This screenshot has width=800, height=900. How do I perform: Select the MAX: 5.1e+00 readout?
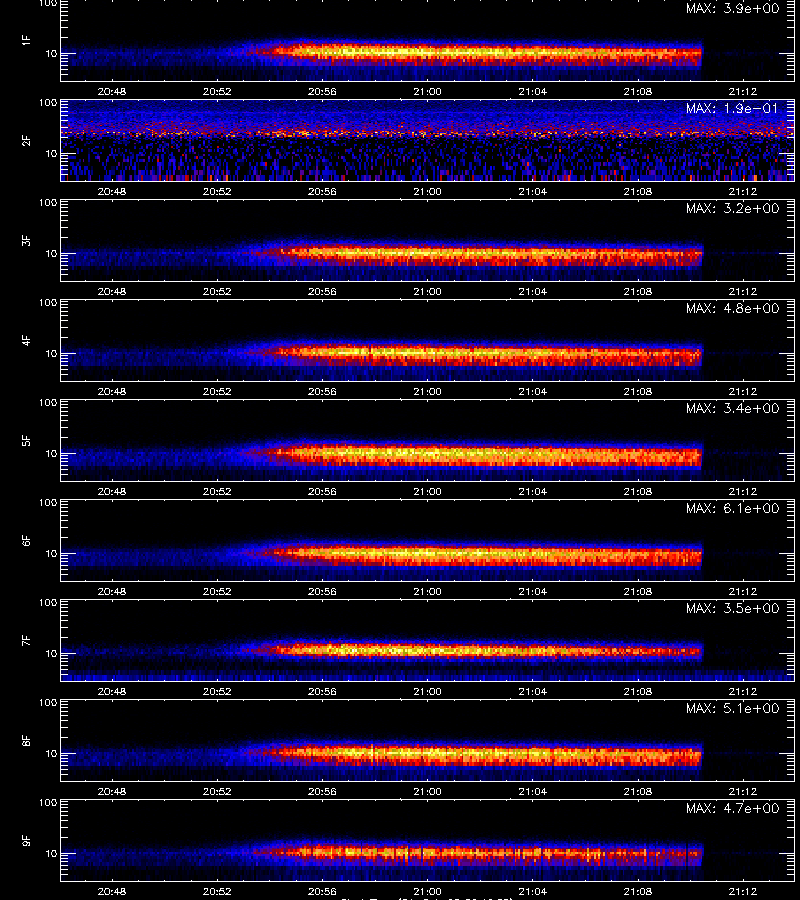(733, 708)
